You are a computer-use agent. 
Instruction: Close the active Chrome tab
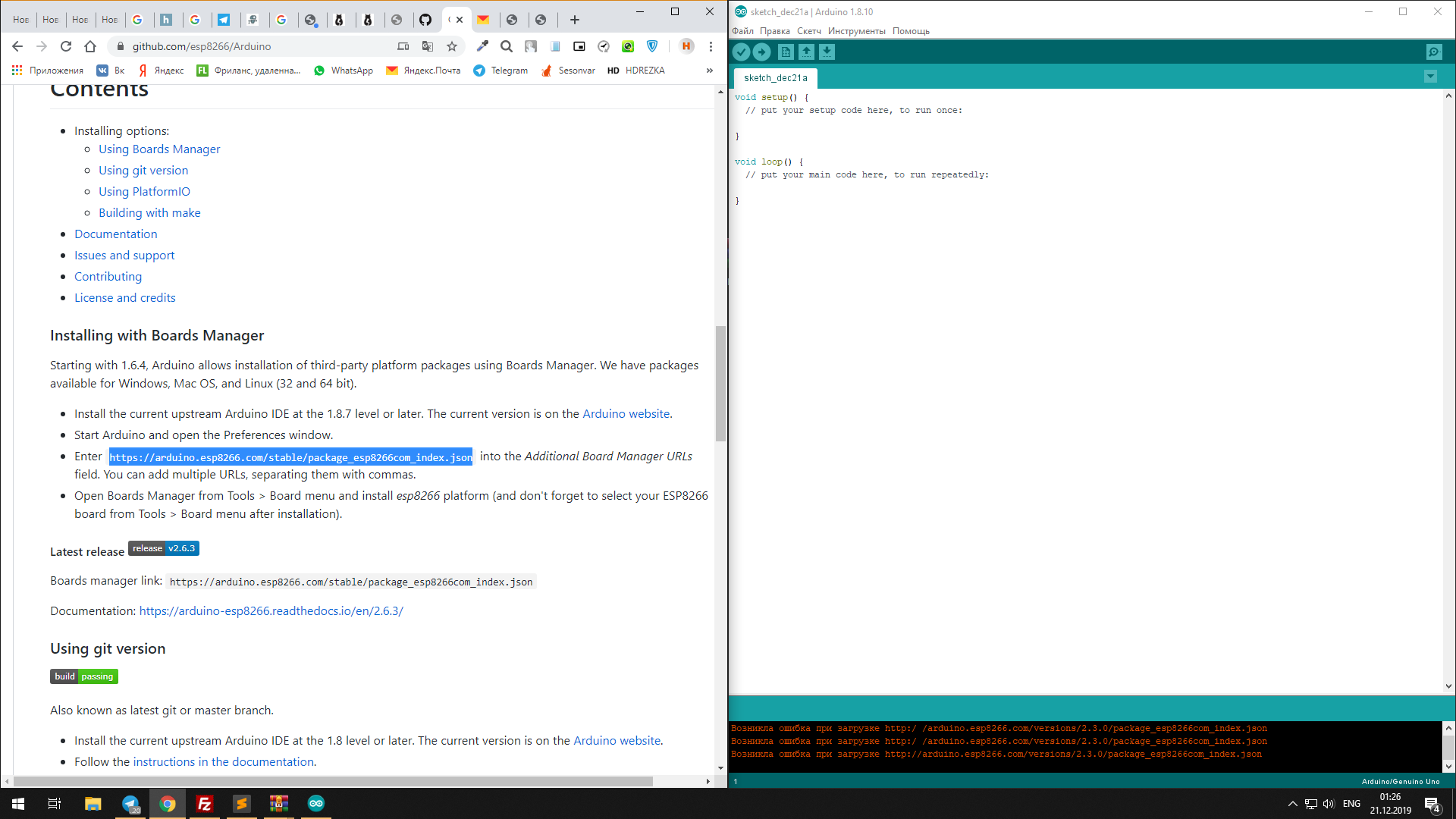tap(460, 20)
